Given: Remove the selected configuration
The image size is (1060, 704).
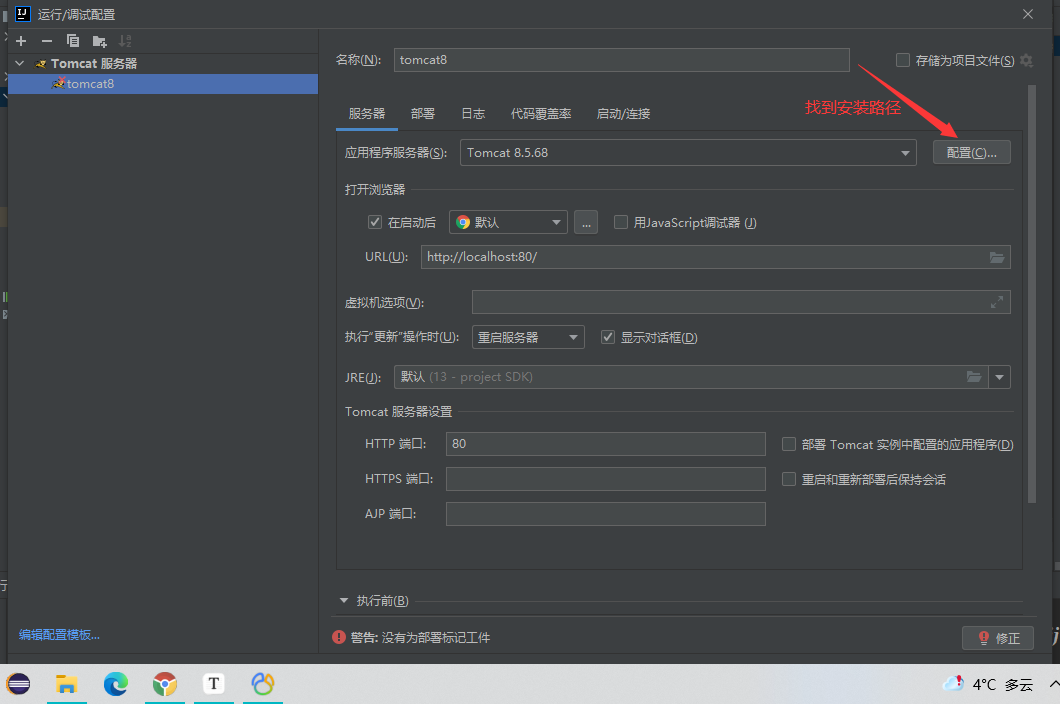Looking at the screenshot, I should click(x=47, y=41).
